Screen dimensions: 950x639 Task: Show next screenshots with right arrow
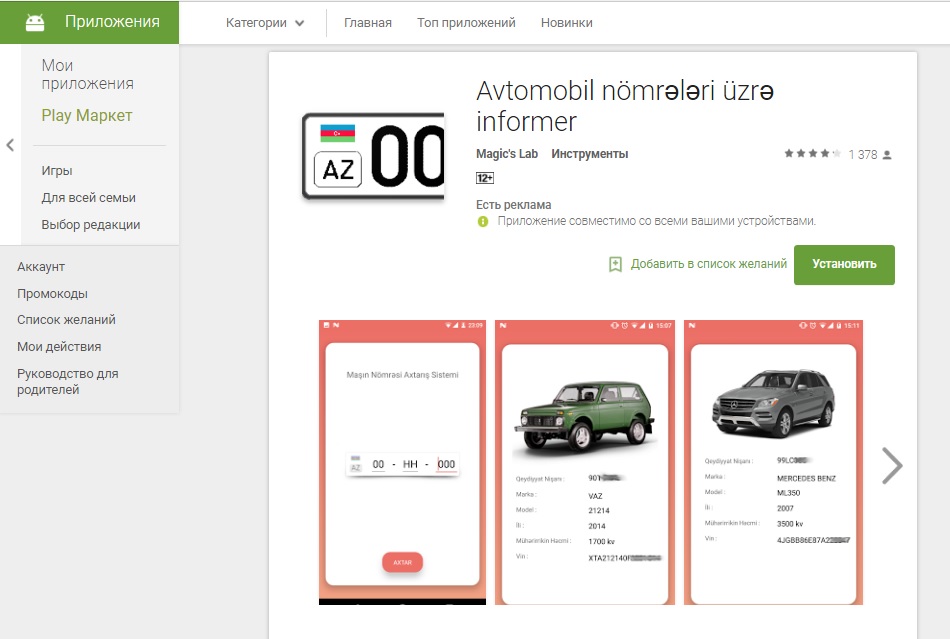point(892,466)
